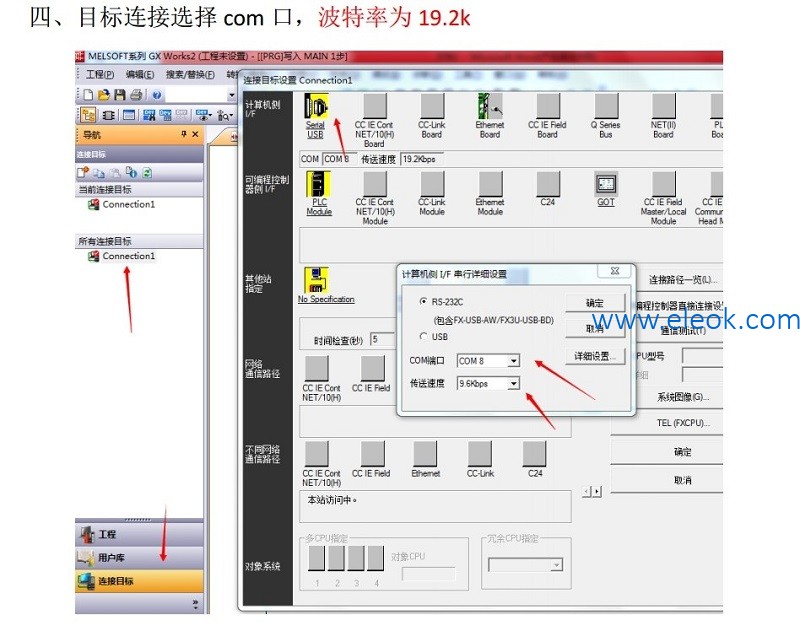Viewport: 800px width, 637px height.
Task: Toggle the navigation tree view toolbar icon
Action: [88, 115]
